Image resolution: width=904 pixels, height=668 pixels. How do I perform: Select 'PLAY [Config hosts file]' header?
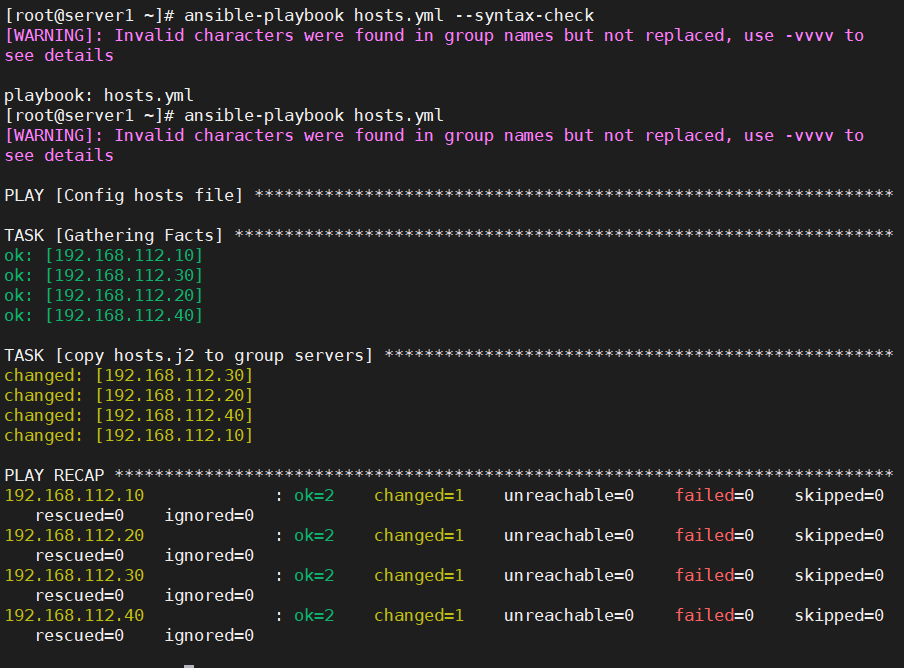pos(123,195)
